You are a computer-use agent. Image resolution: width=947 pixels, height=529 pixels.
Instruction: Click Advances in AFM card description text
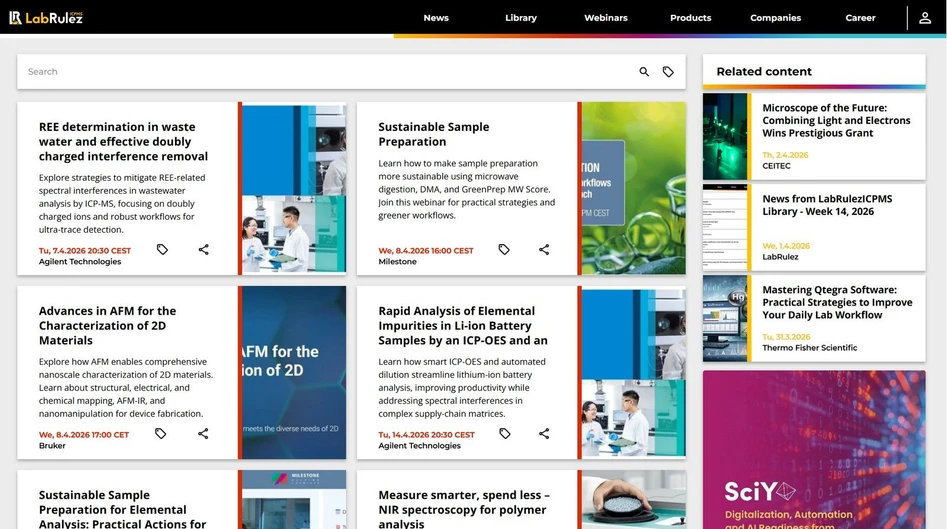tap(126, 388)
